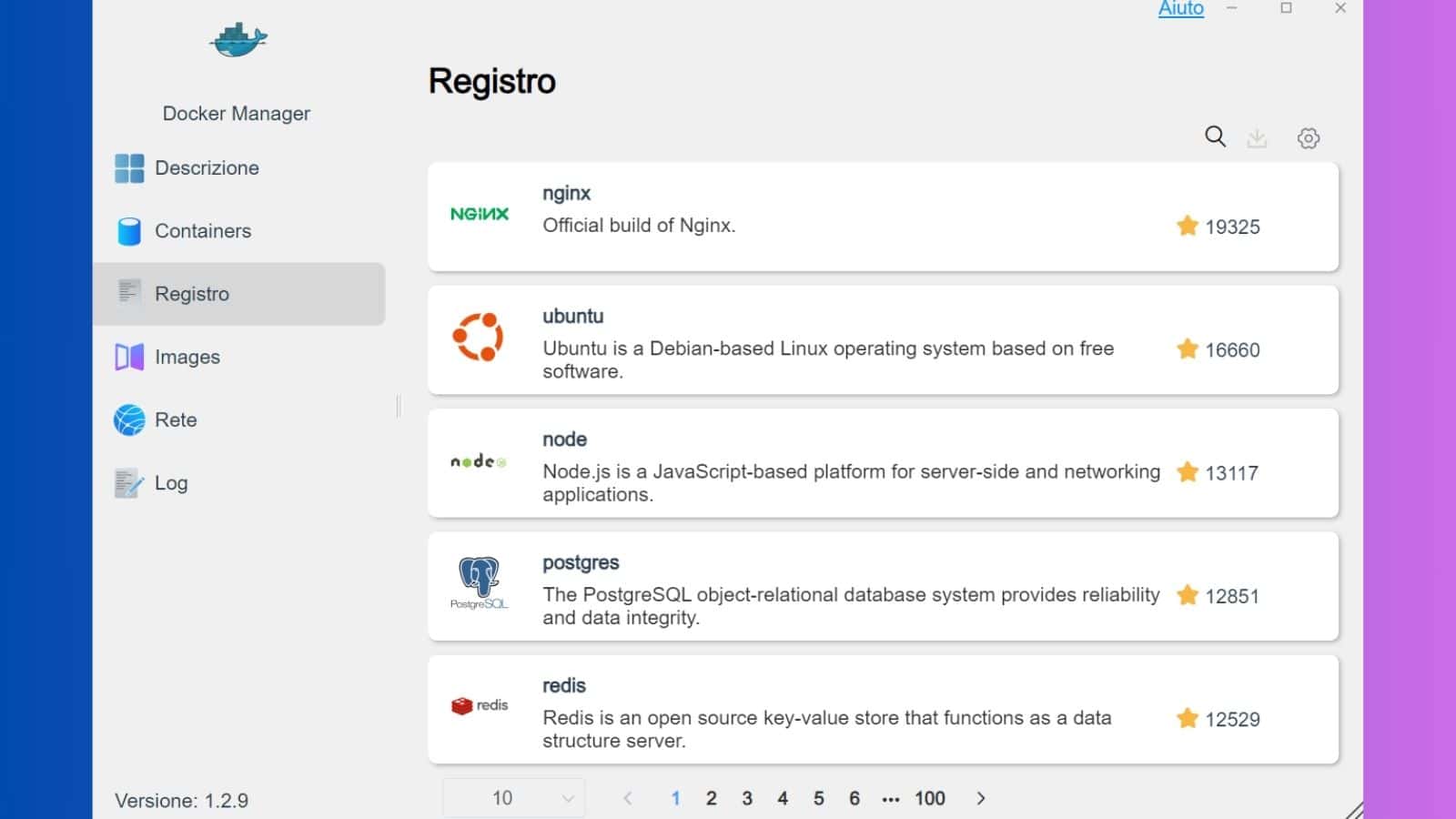This screenshot has height=819, width=1456.
Task: Open the Images sidebar icon
Action: [129, 357]
